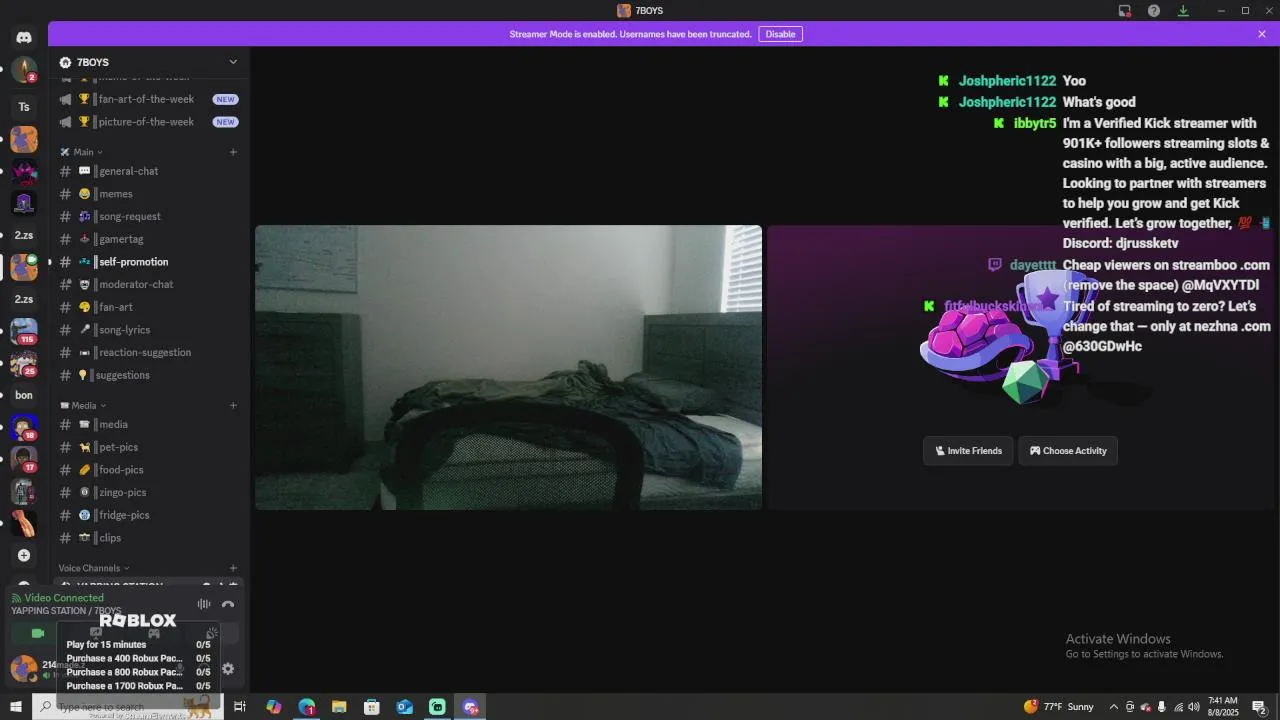The height and width of the screenshot is (720, 1280).
Task: Open Windows Start menu
Action: coord(15,707)
